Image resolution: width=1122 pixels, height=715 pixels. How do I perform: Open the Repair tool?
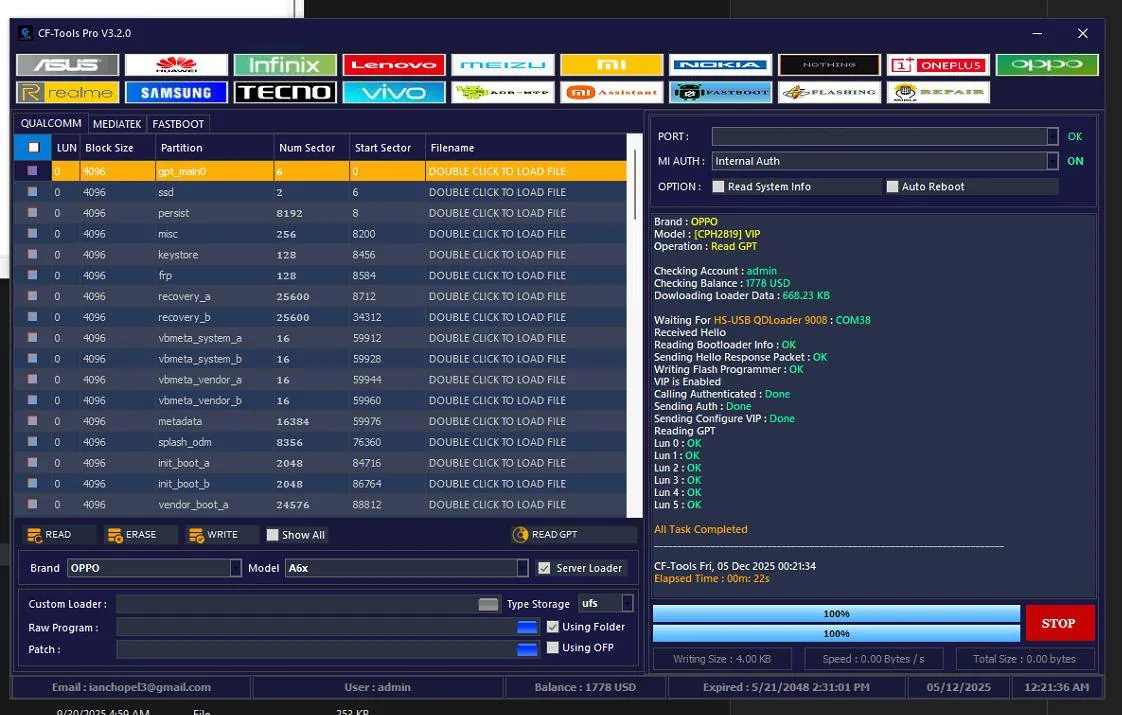[x=937, y=92]
